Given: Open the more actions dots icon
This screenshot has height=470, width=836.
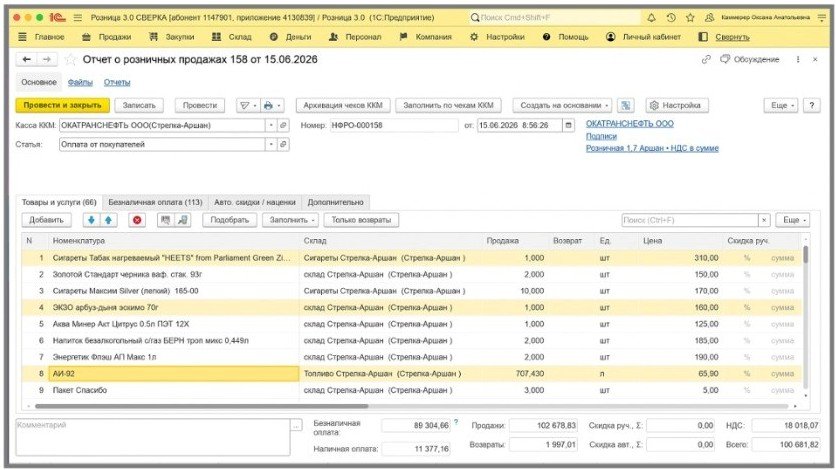Looking at the screenshot, I should 798,59.
